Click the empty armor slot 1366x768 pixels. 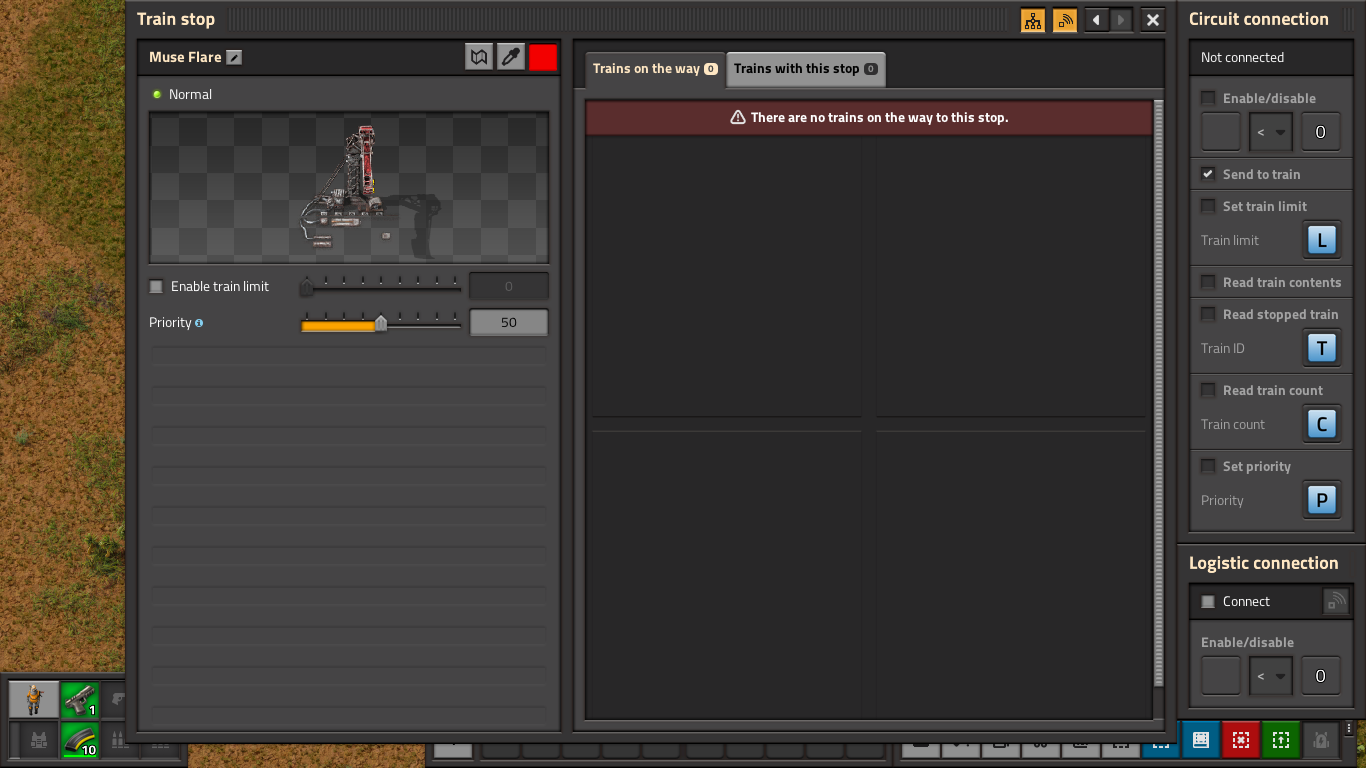point(38,740)
